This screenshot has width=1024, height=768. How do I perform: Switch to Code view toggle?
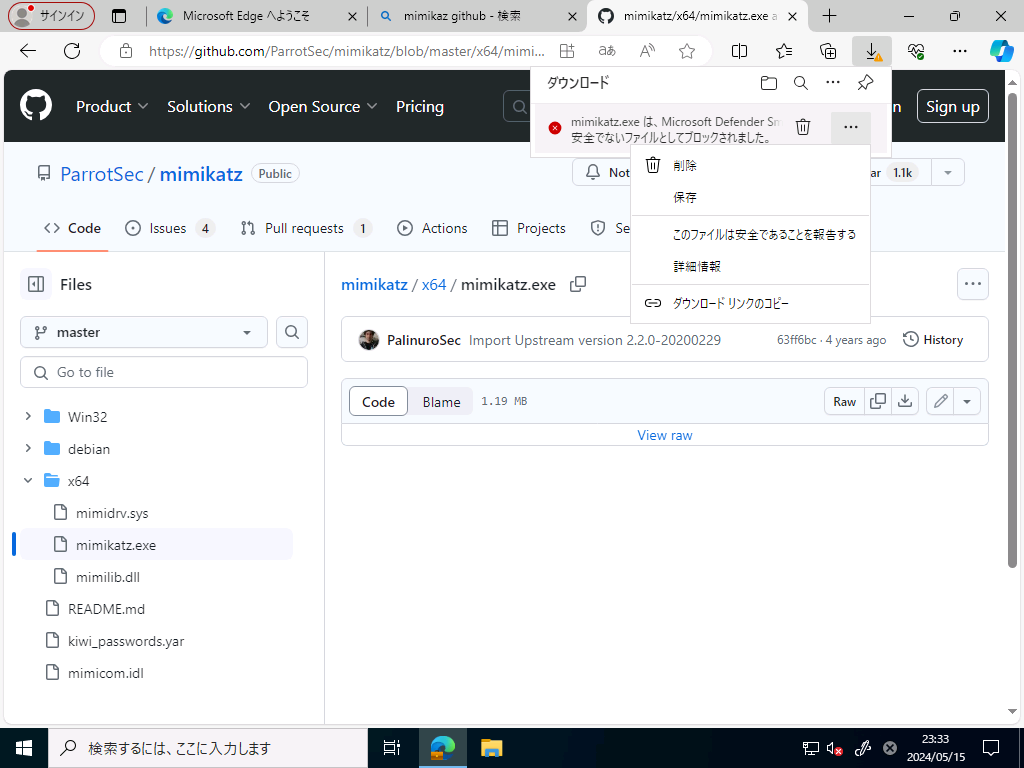click(x=378, y=402)
